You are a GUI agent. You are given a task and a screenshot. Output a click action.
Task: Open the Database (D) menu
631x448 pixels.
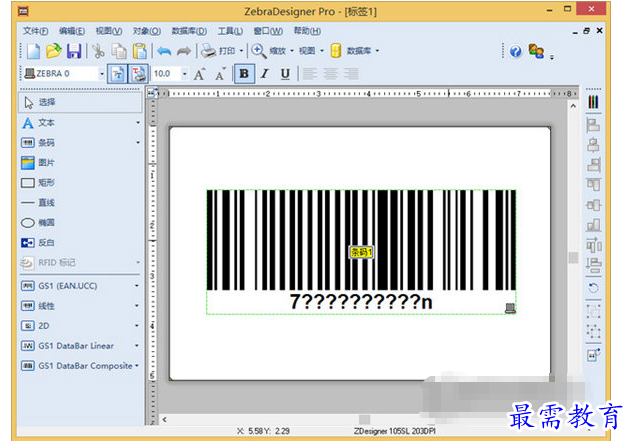click(x=189, y=31)
